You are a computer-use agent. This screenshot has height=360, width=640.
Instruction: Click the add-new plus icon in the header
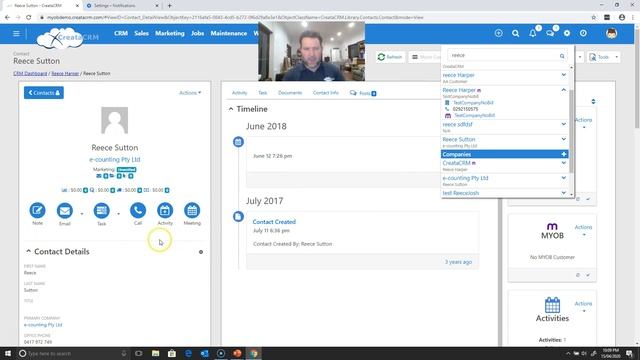(x=498, y=33)
